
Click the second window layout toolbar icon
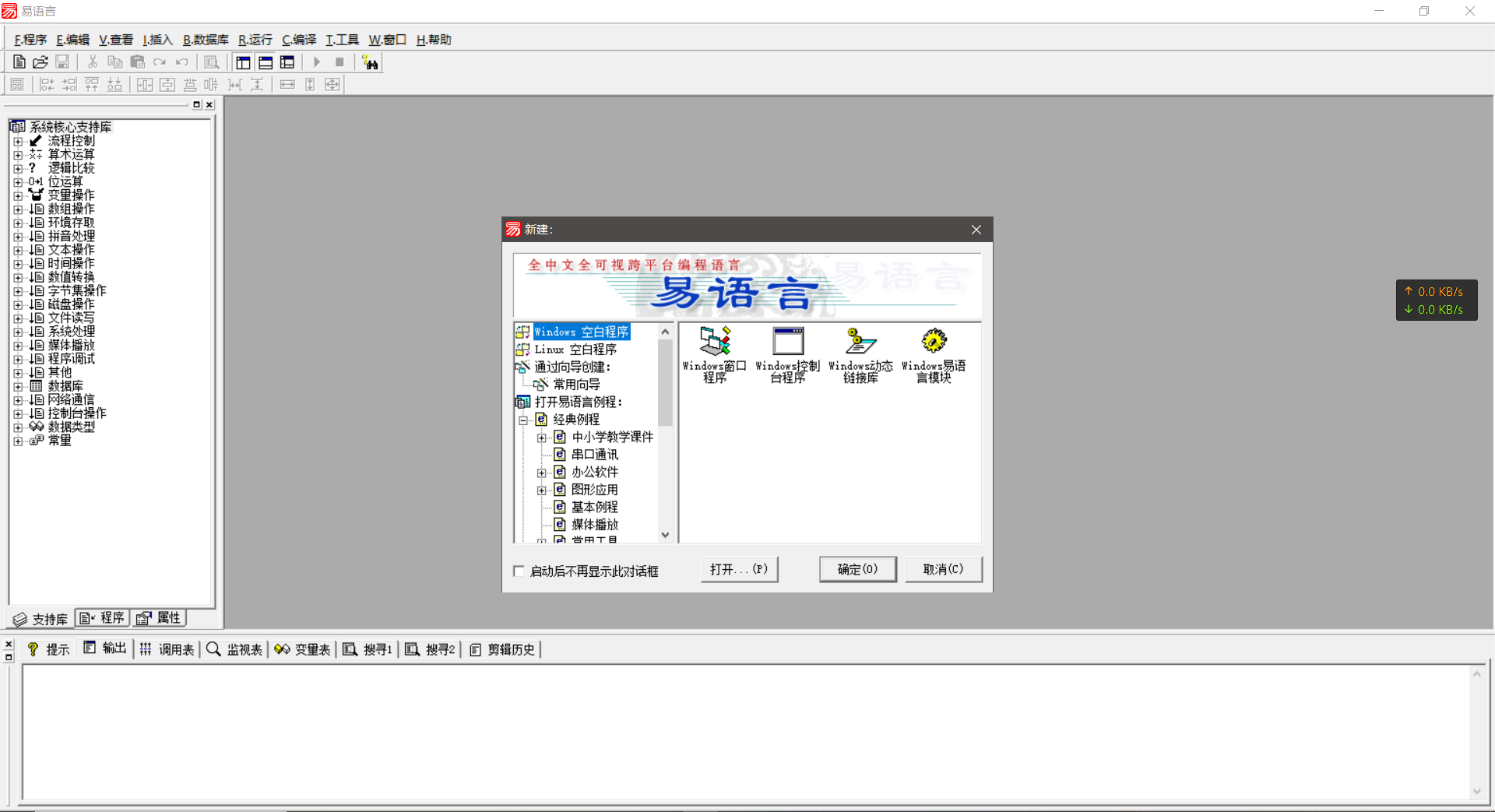(266, 62)
